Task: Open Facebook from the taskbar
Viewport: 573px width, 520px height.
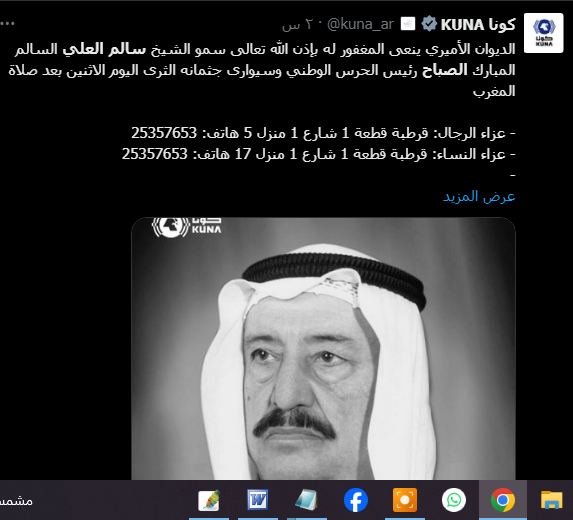Action: pyautogui.click(x=356, y=500)
